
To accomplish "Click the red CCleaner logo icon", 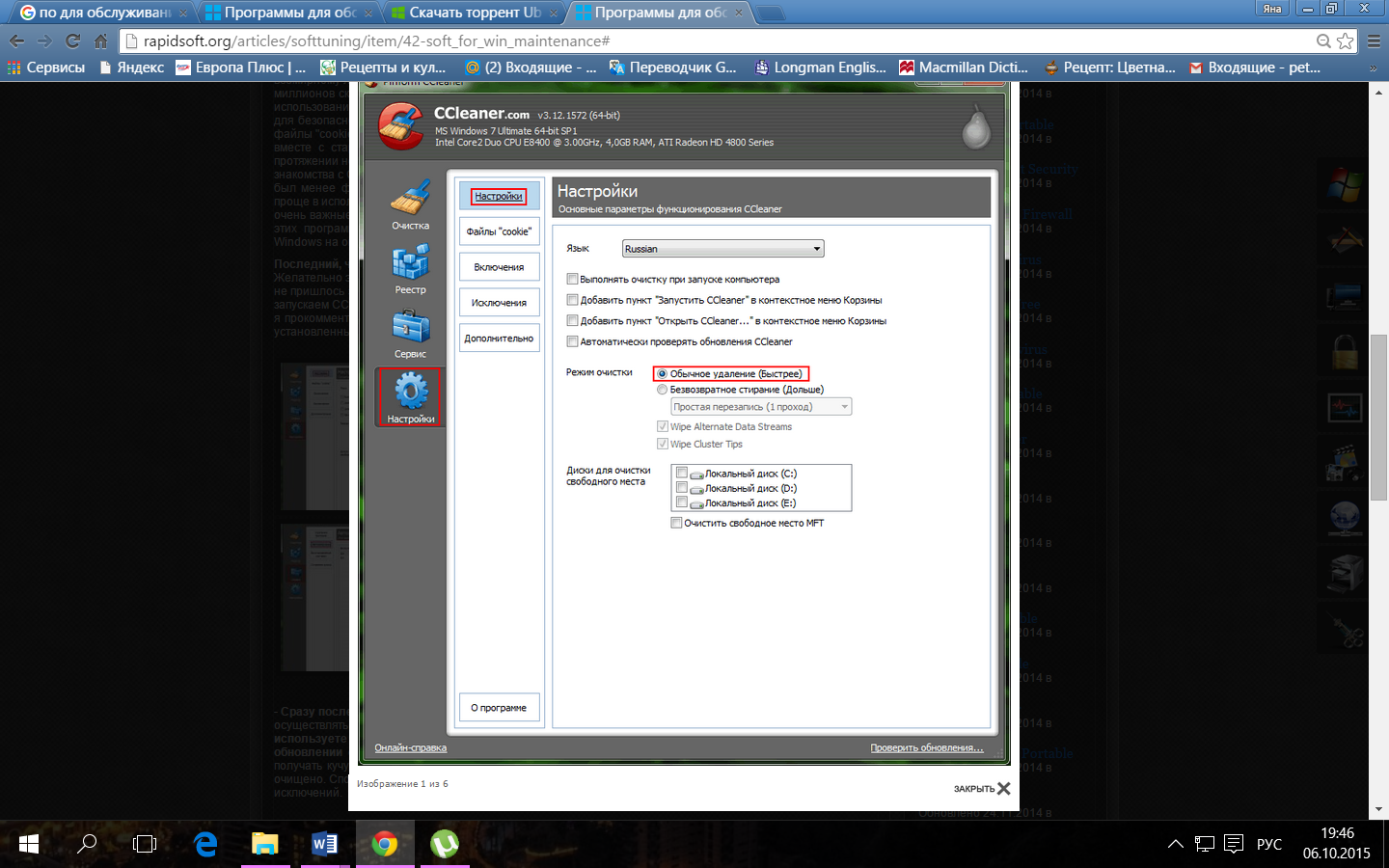I will tap(400, 126).
